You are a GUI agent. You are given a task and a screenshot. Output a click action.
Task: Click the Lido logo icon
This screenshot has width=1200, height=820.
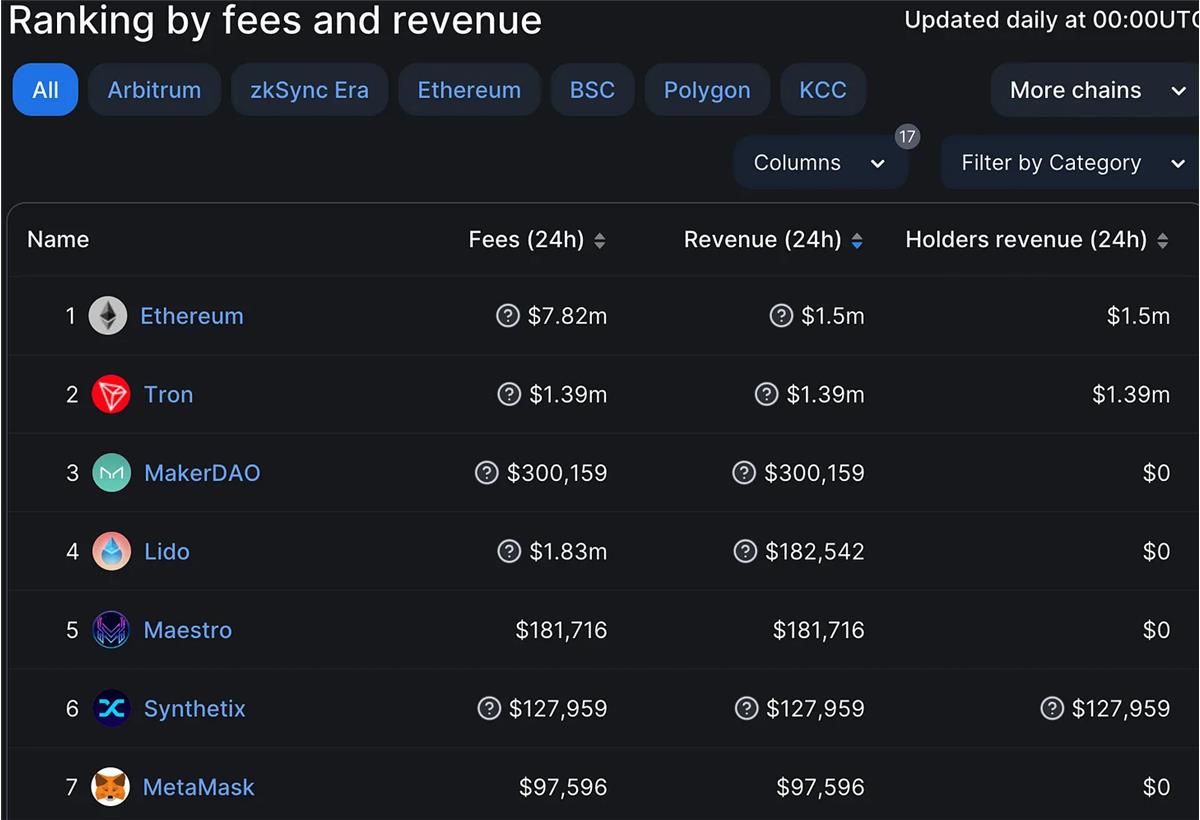coord(112,552)
